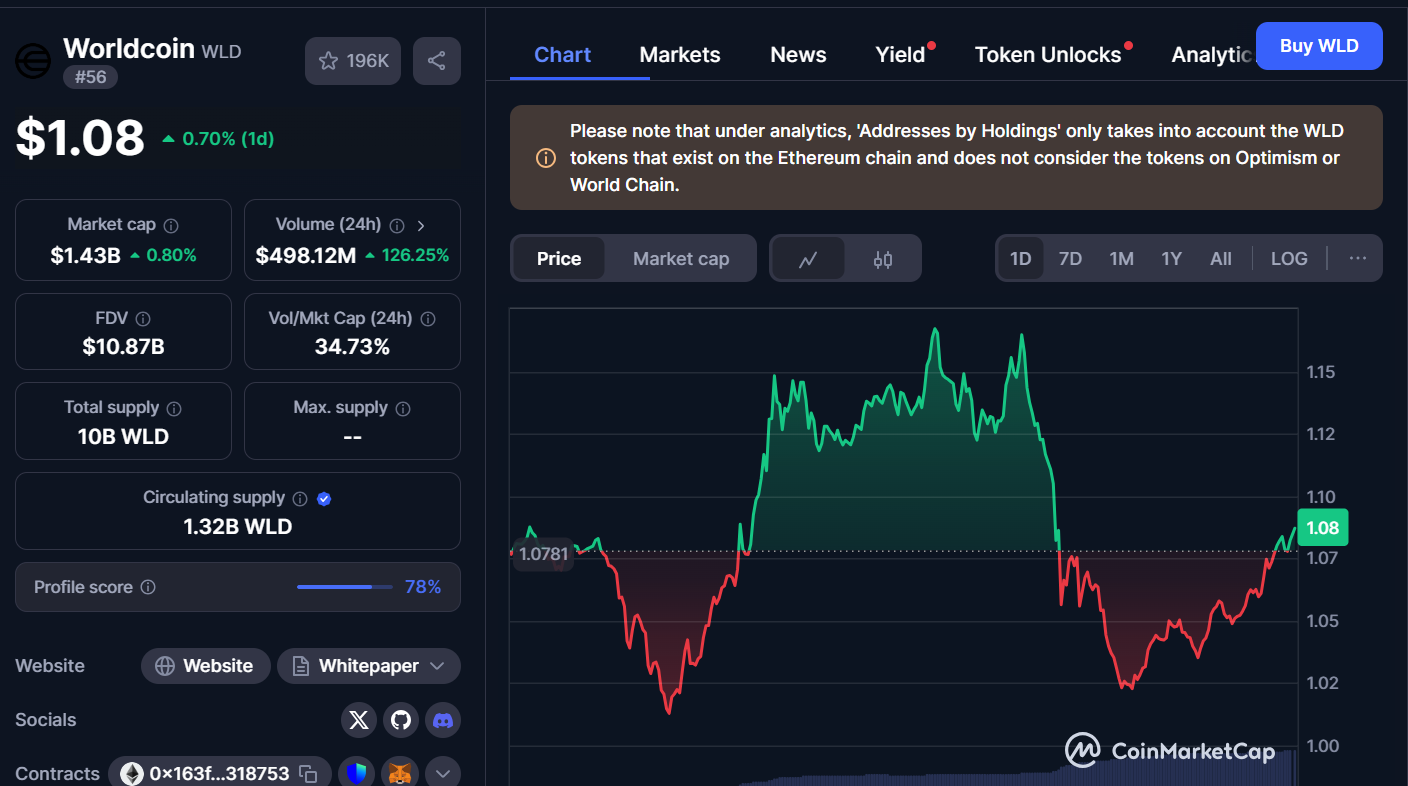Click the Ethereum icon in the contract chip
The width and height of the screenshot is (1408, 786).
click(132, 774)
